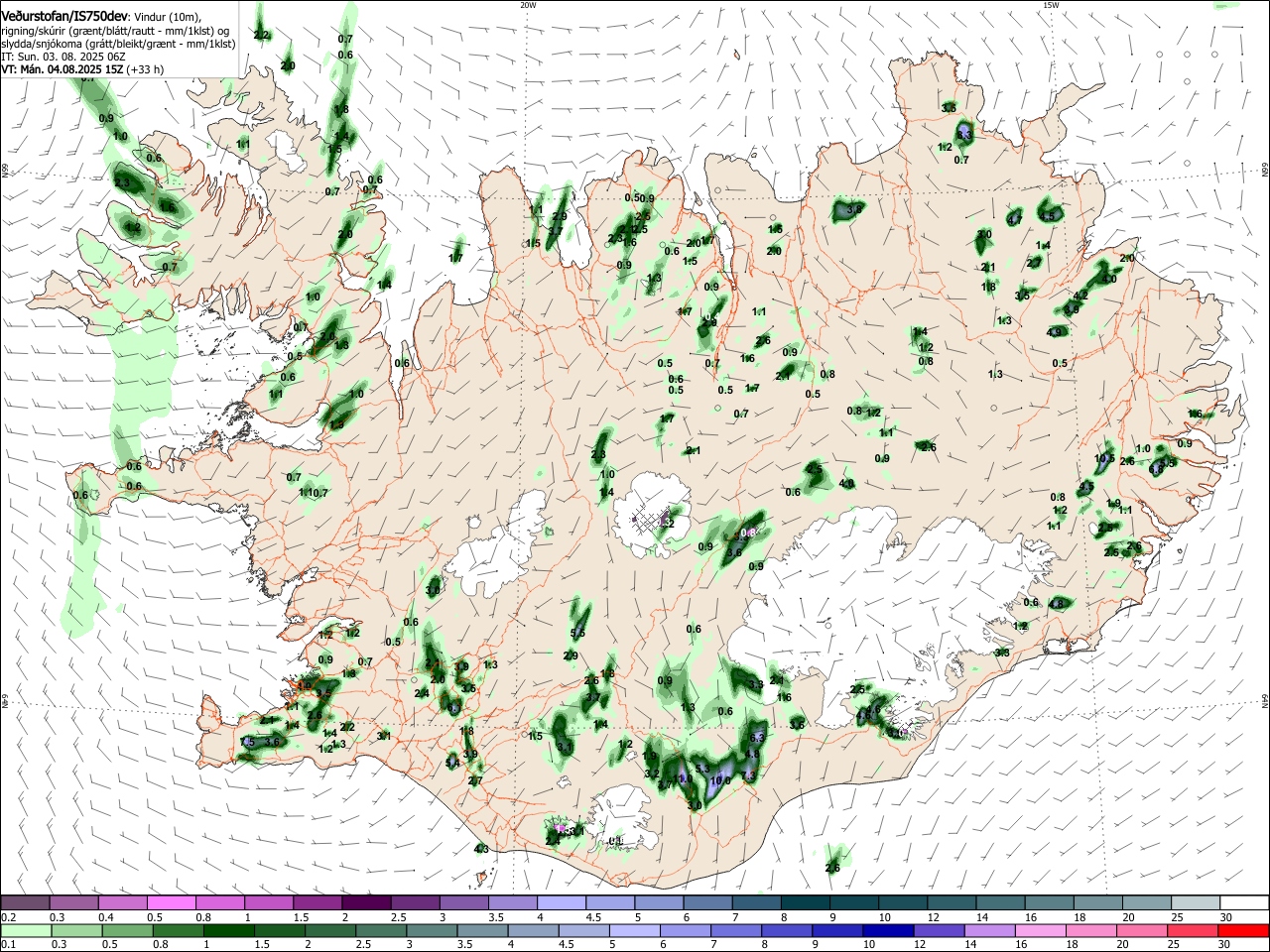Viewport: 1270px width, 952px height.
Task: Select the '7.5' value on the southwest peninsula
Action: pos(248,742)
